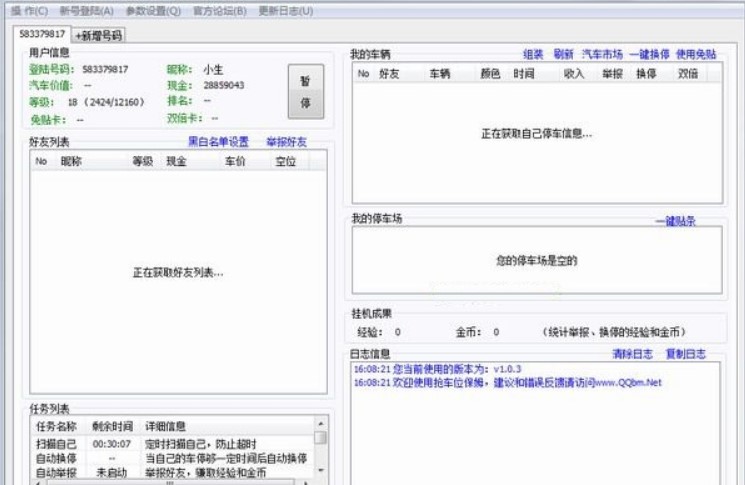Open the 操作(C) menu
Image resolution: width=745 pixels, height=485 pixels.
pos(29,11)
